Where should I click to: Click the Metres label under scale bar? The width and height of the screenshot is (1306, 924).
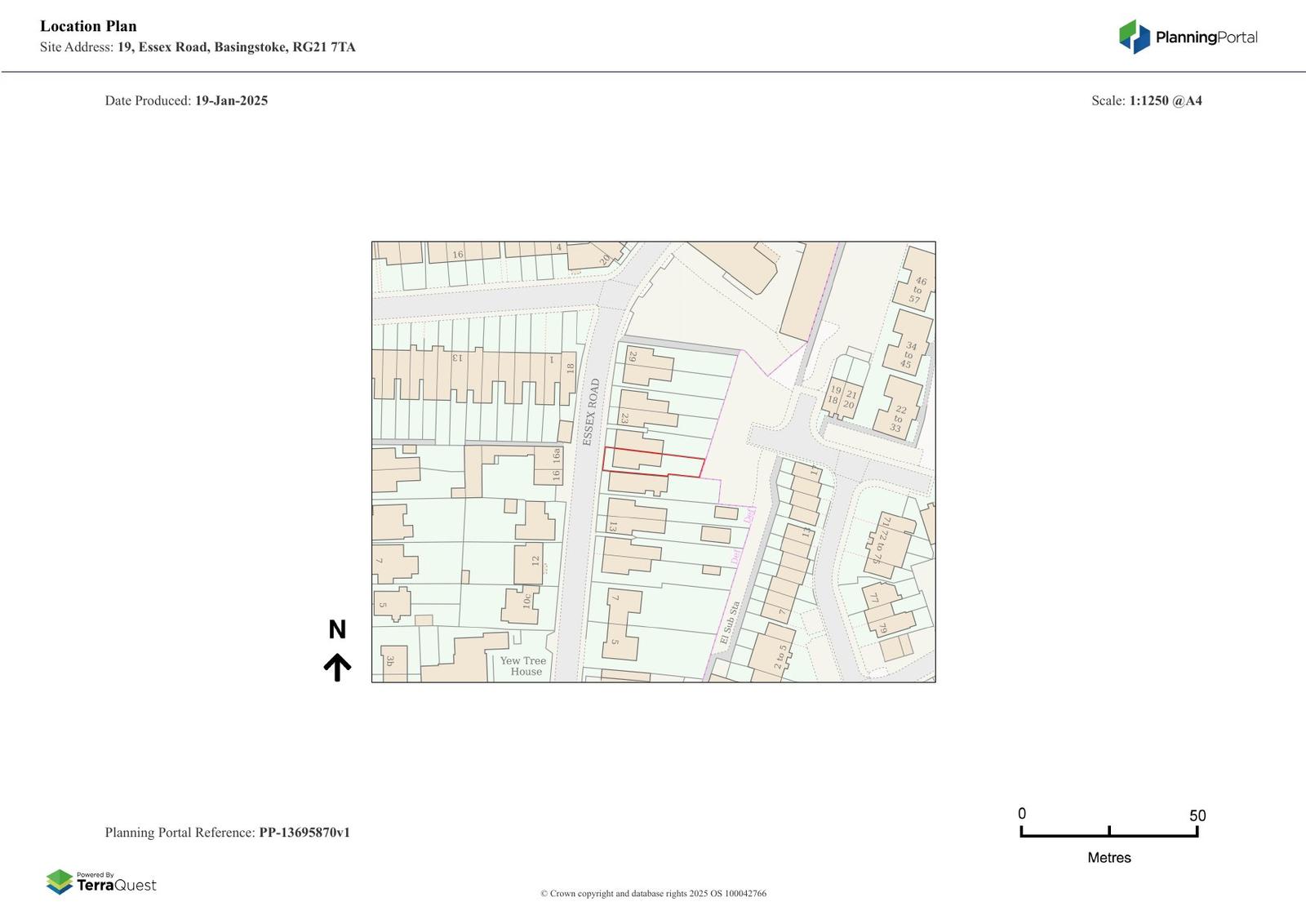(1109, 858)
